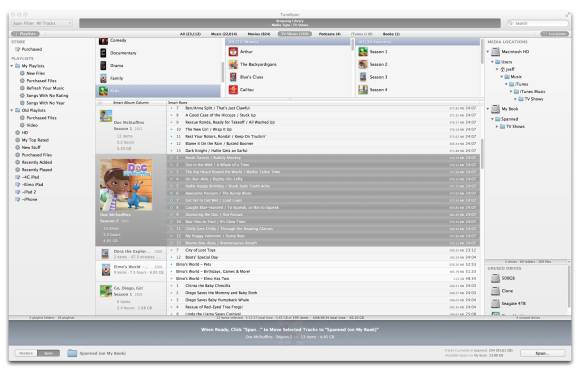Image resolution: width=580 pixels, height=372 pixels.
Task: Click the Doc McStuffins album artwork
Action: (x=126, y=185)
